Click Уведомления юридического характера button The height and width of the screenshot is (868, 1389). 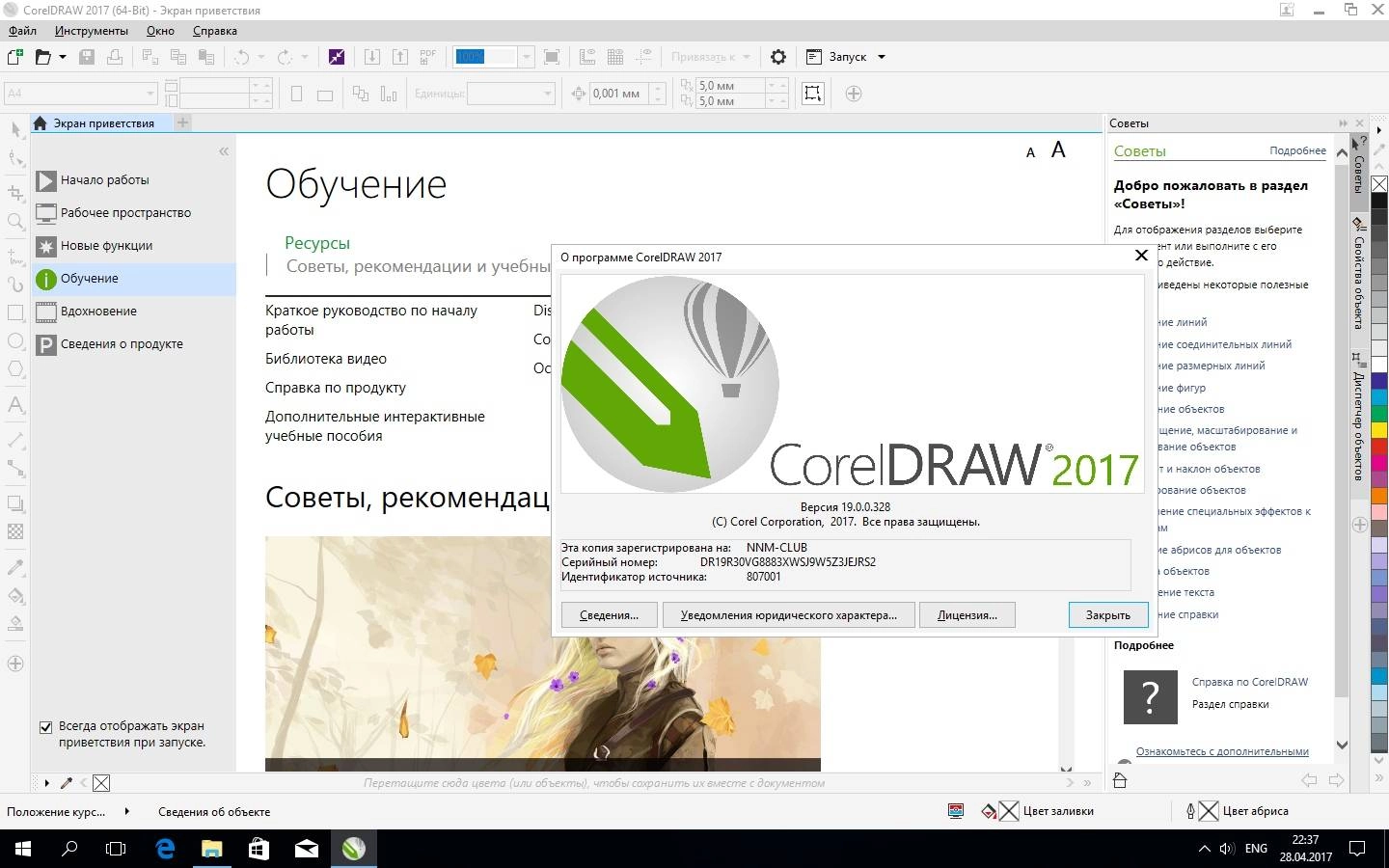[788, 615]
